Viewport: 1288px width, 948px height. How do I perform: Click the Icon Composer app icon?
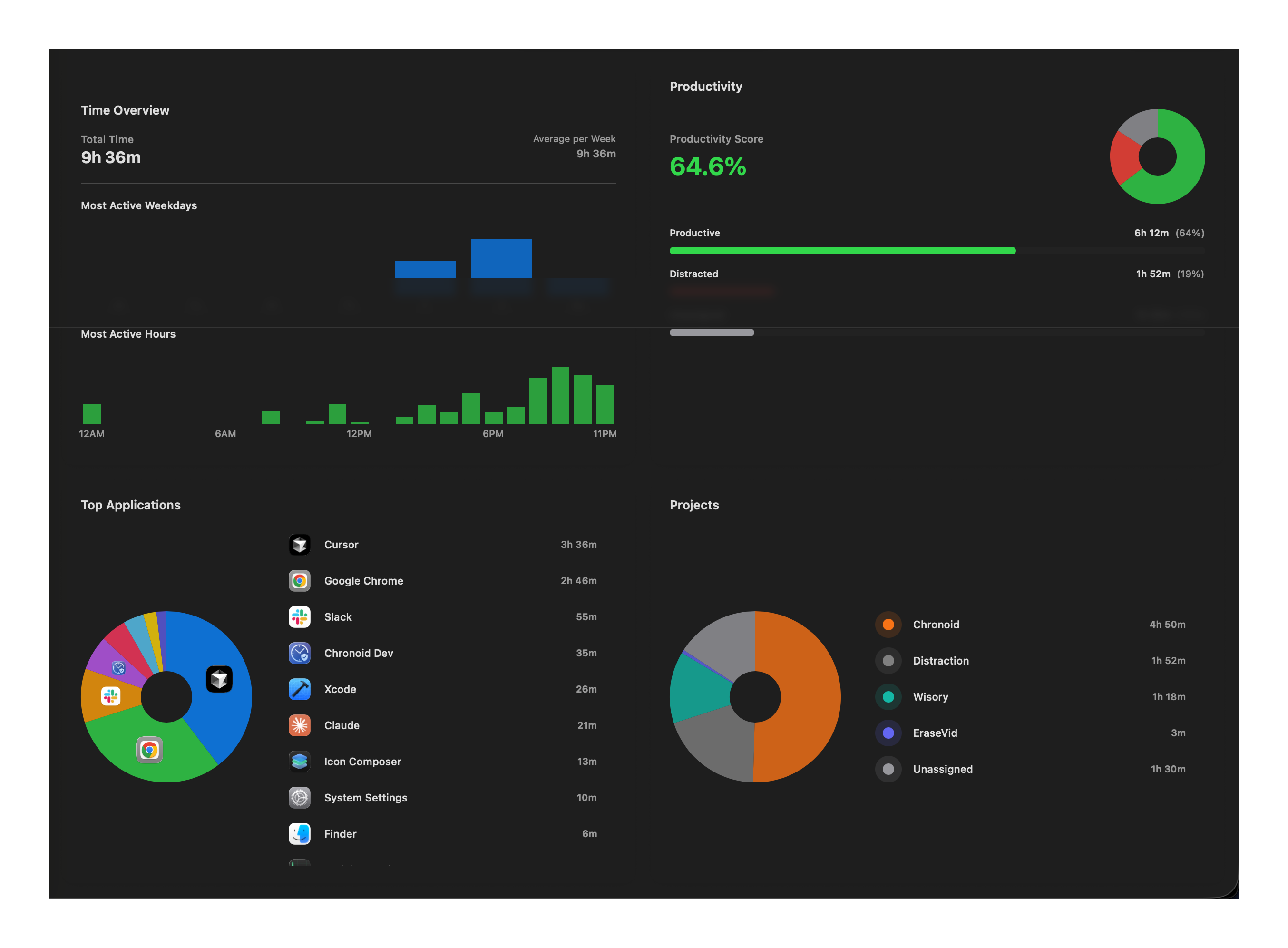pos(300,762)
